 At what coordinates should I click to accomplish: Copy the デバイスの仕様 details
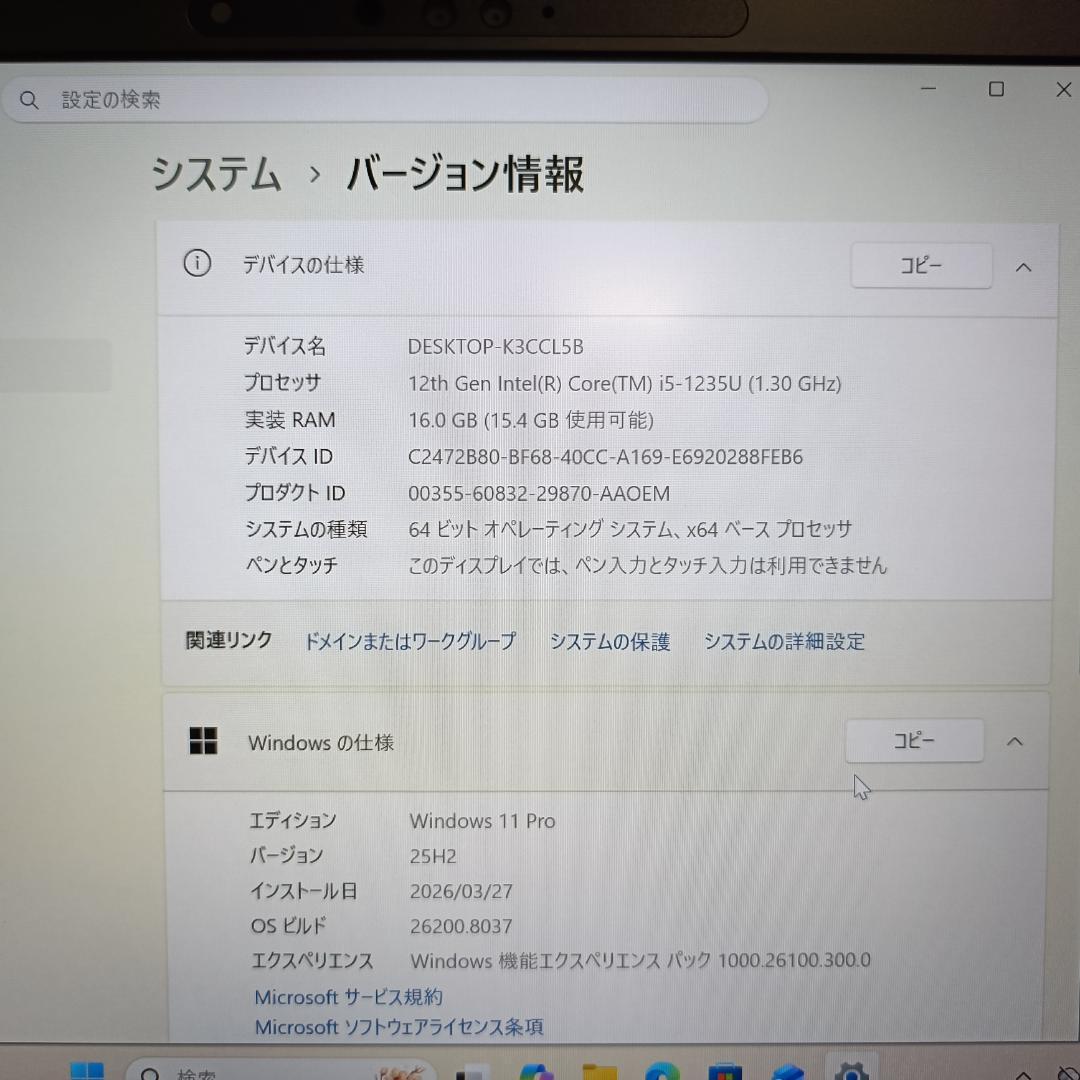(921, 265)
